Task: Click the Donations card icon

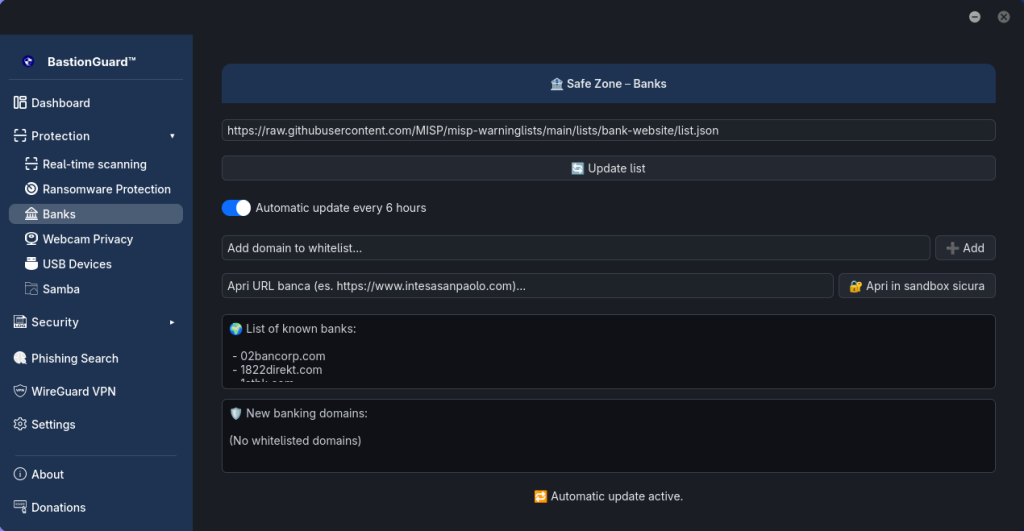Action: pyautogui.click(x=20, y=507)
